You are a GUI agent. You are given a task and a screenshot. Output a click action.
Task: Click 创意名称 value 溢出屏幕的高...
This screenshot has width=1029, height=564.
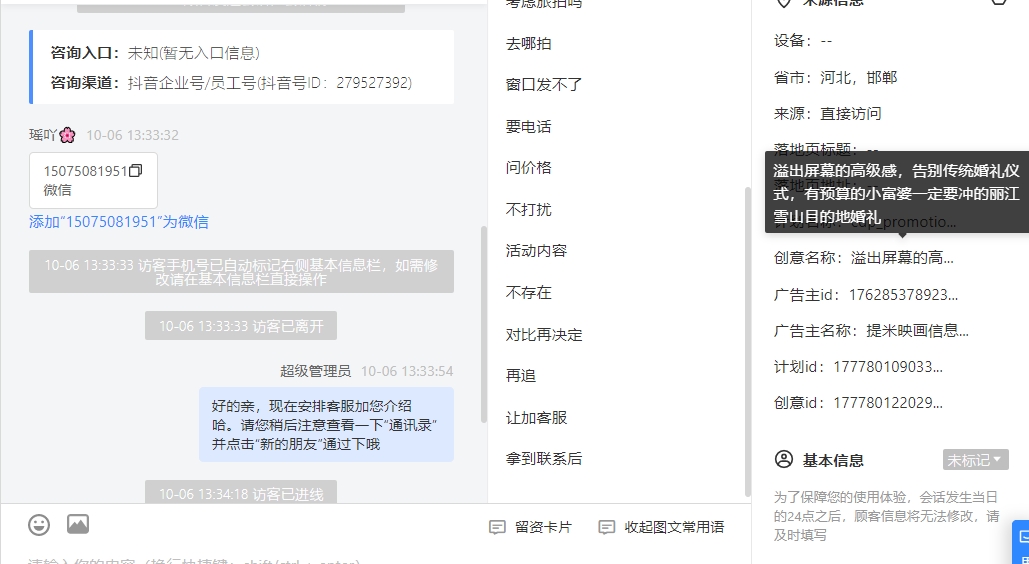(902, 258)
